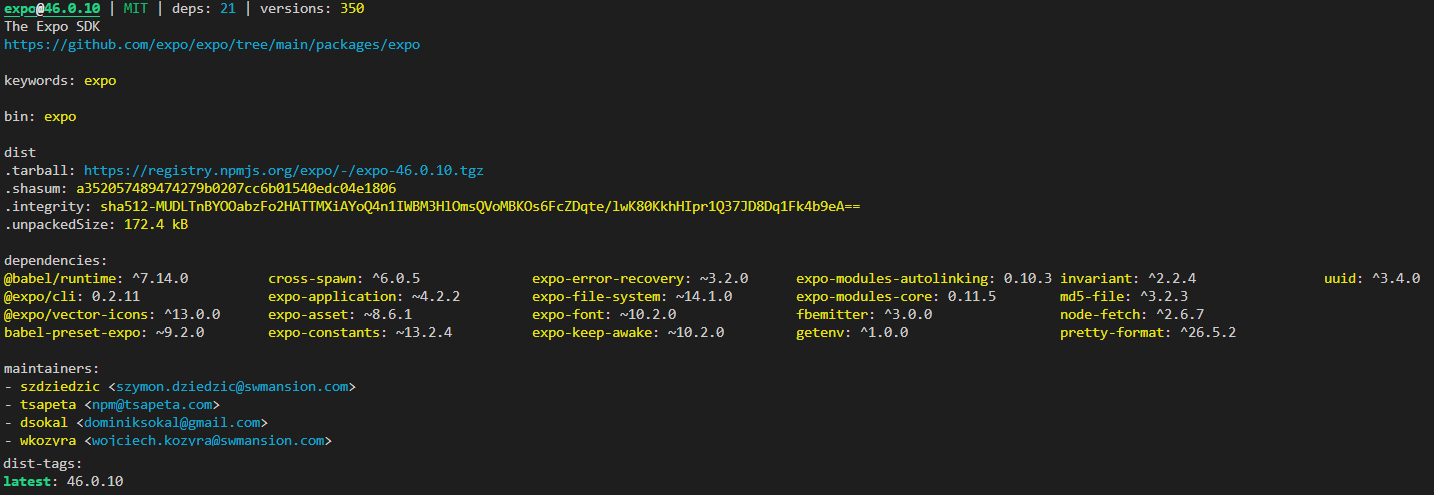The width and height of the screenshot is (1434, 495).
Task: Click the babel-preset-expo dependency entry
Action: (x=104, y=333)
